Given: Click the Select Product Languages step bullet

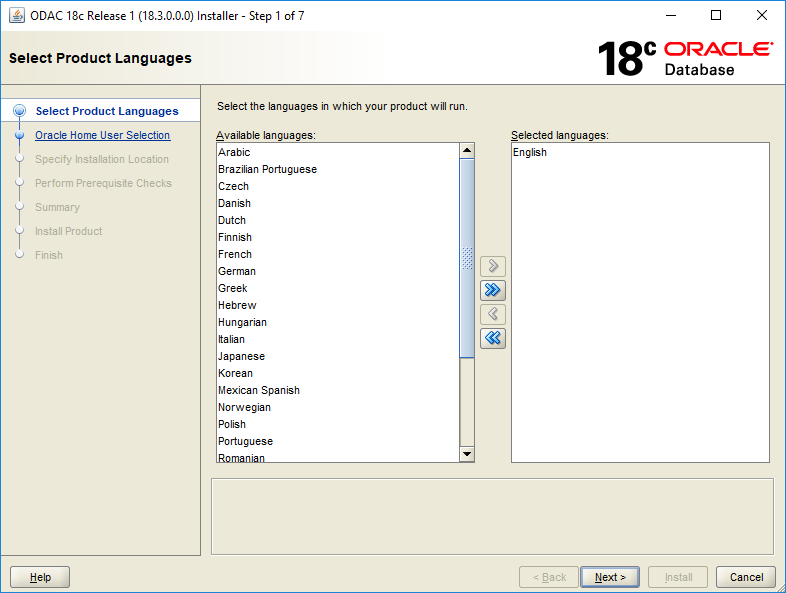Looking at the screenshot, I should click(x=20, y=111).
